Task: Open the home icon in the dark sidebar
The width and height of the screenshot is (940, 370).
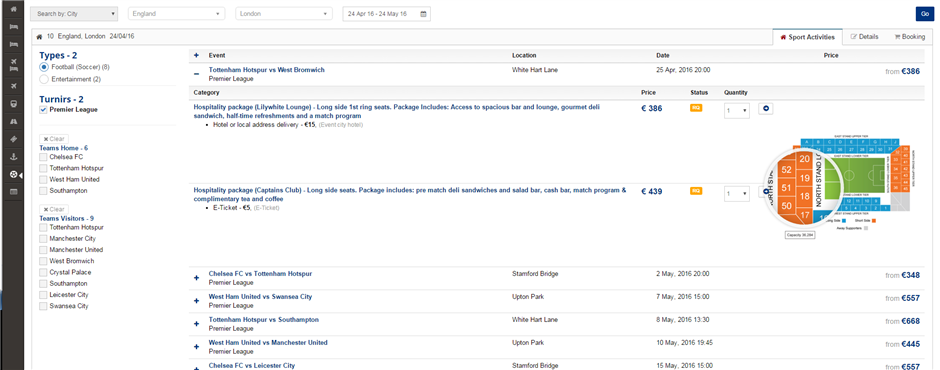Action: click(x=14, y=10)
